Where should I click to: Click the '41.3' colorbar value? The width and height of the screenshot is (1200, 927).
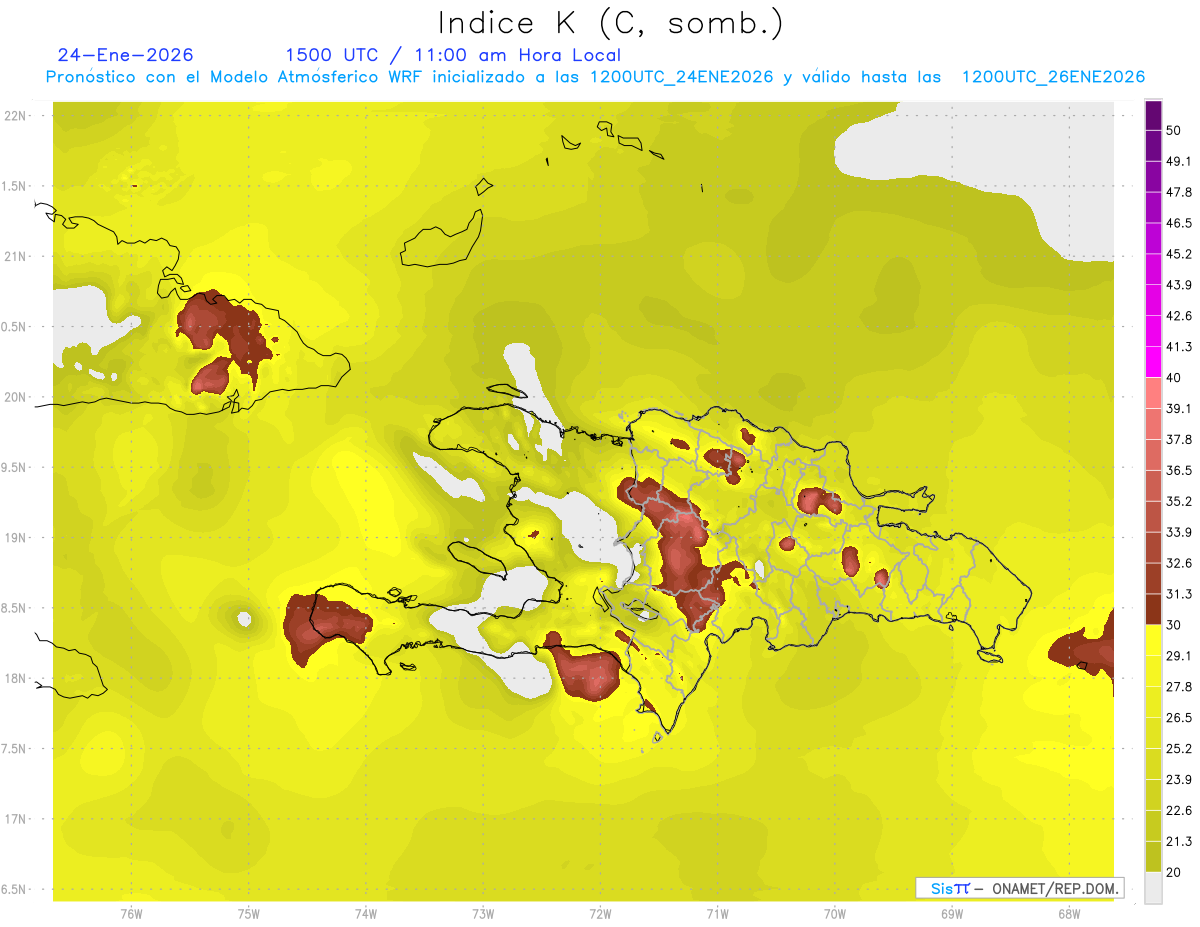click(x=1179, y=347)
